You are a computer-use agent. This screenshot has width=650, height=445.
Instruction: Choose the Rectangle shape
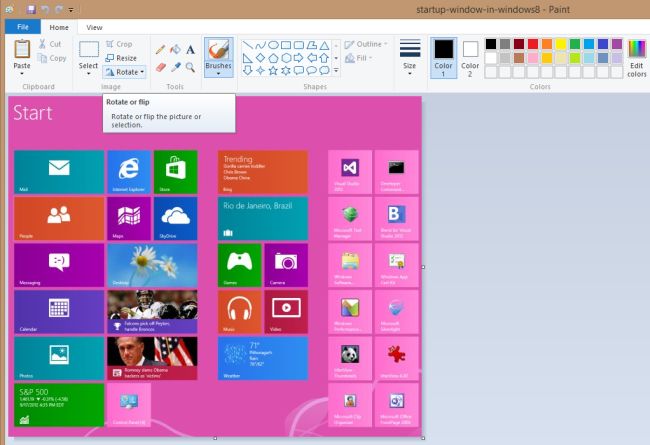(x=286, y=45)
